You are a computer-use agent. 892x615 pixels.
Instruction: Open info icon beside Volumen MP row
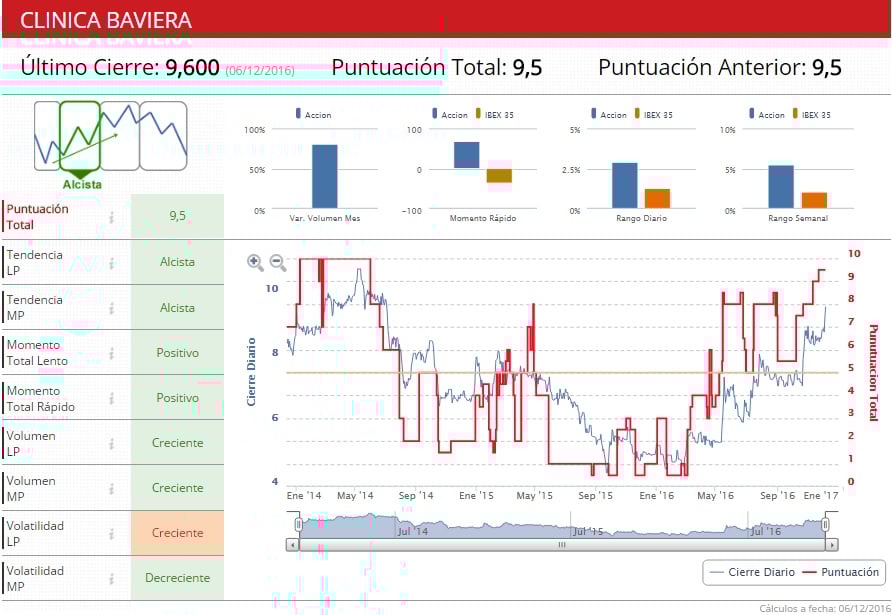(x=112, y=488)
